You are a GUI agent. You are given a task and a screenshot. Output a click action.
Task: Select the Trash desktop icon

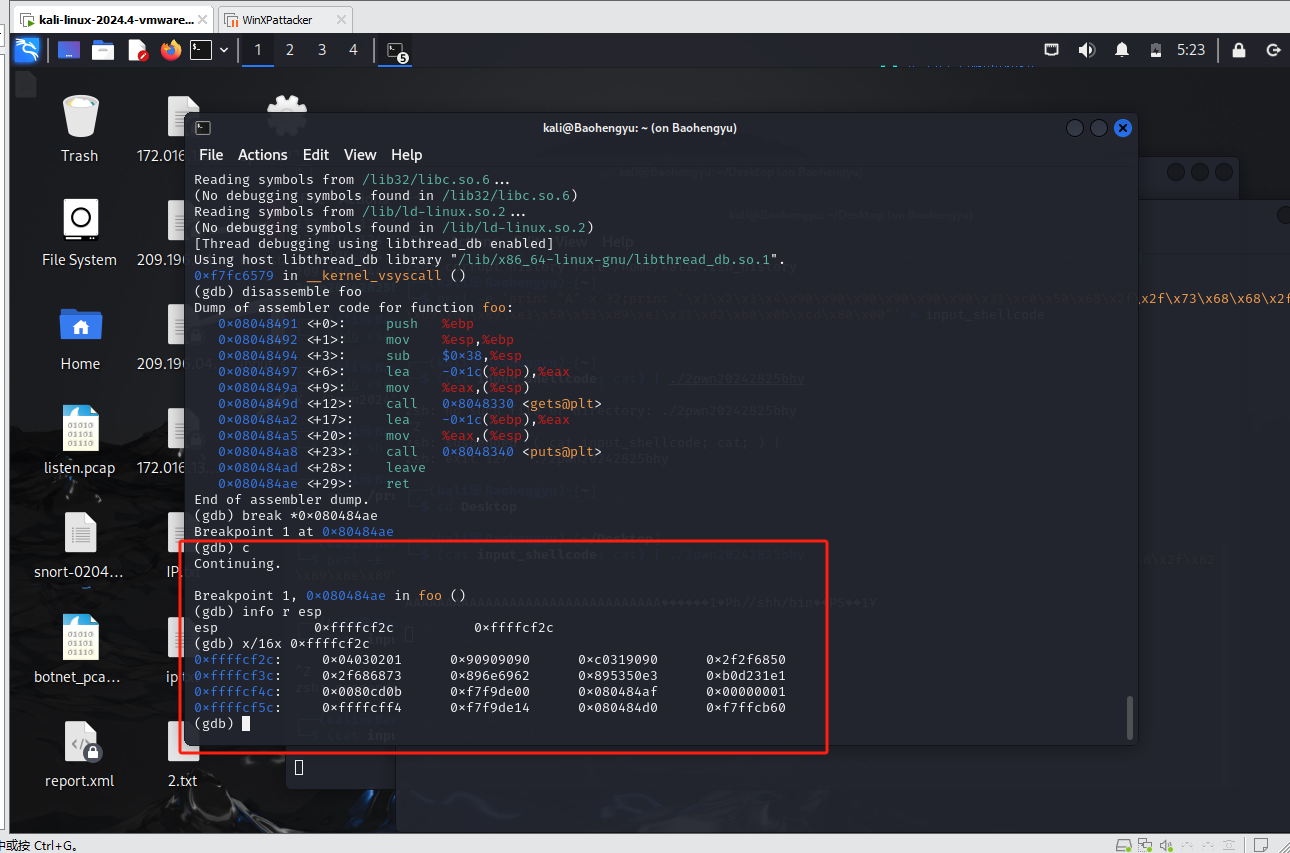click(79, 128)
